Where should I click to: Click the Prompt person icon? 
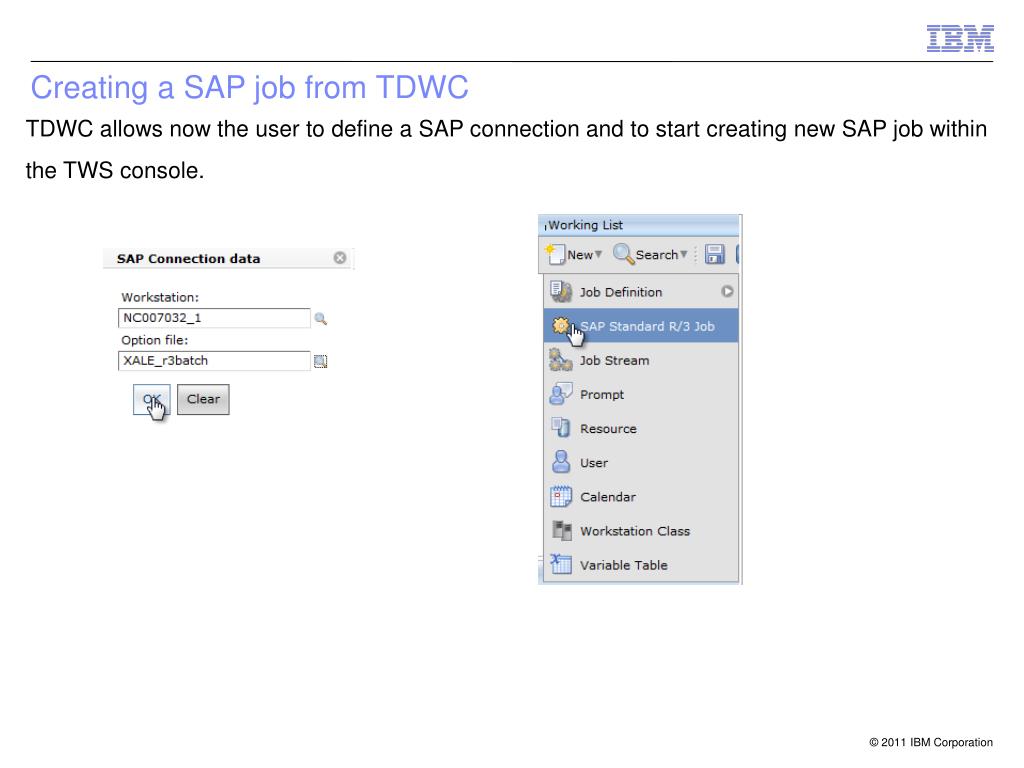point(561,394)
